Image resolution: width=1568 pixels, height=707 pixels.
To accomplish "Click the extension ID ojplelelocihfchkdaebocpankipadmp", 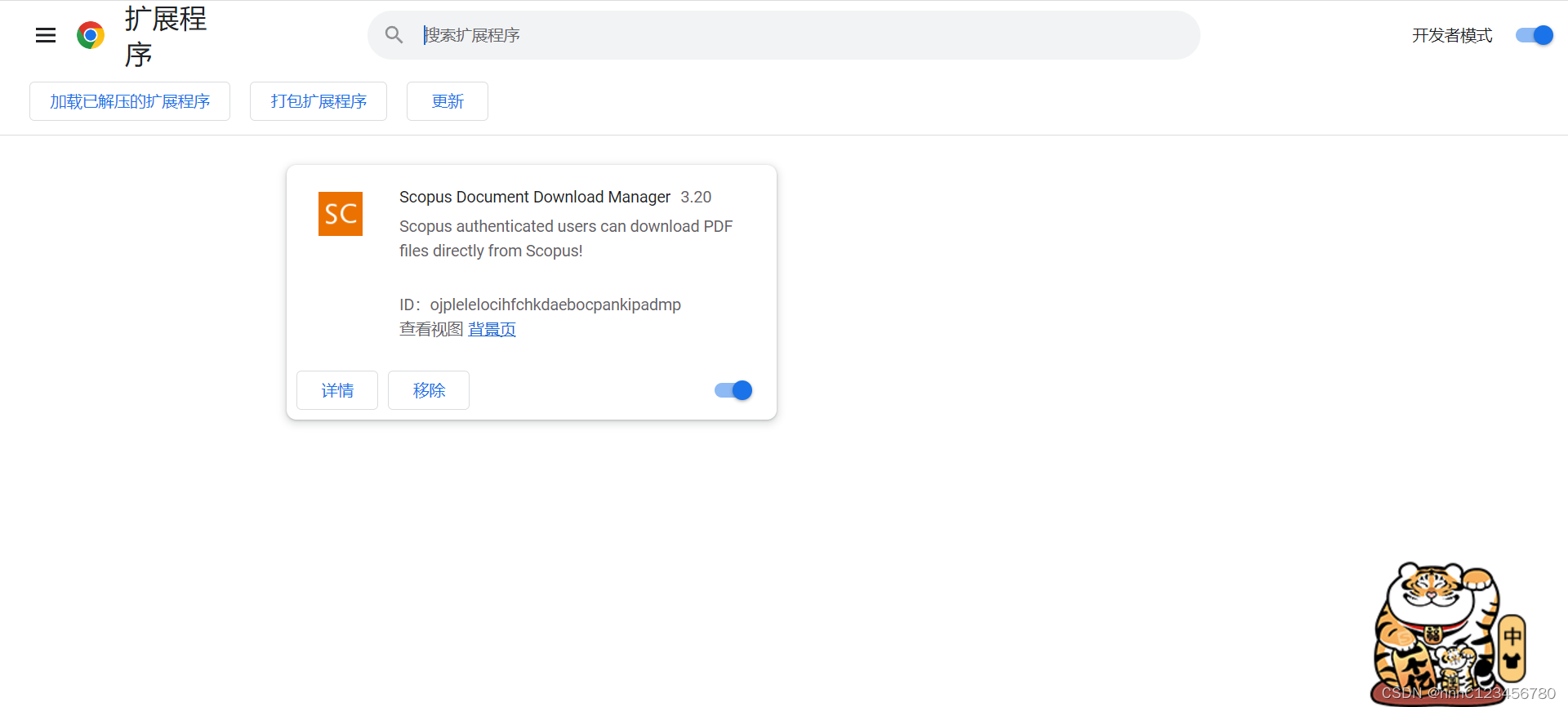I will 555,305.
